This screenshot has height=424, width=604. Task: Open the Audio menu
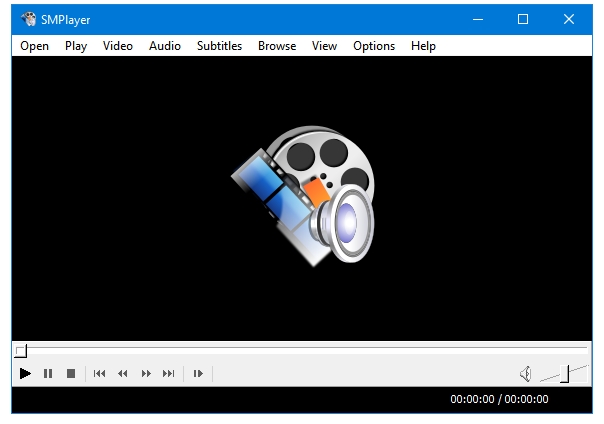click(x=165, y=46)
